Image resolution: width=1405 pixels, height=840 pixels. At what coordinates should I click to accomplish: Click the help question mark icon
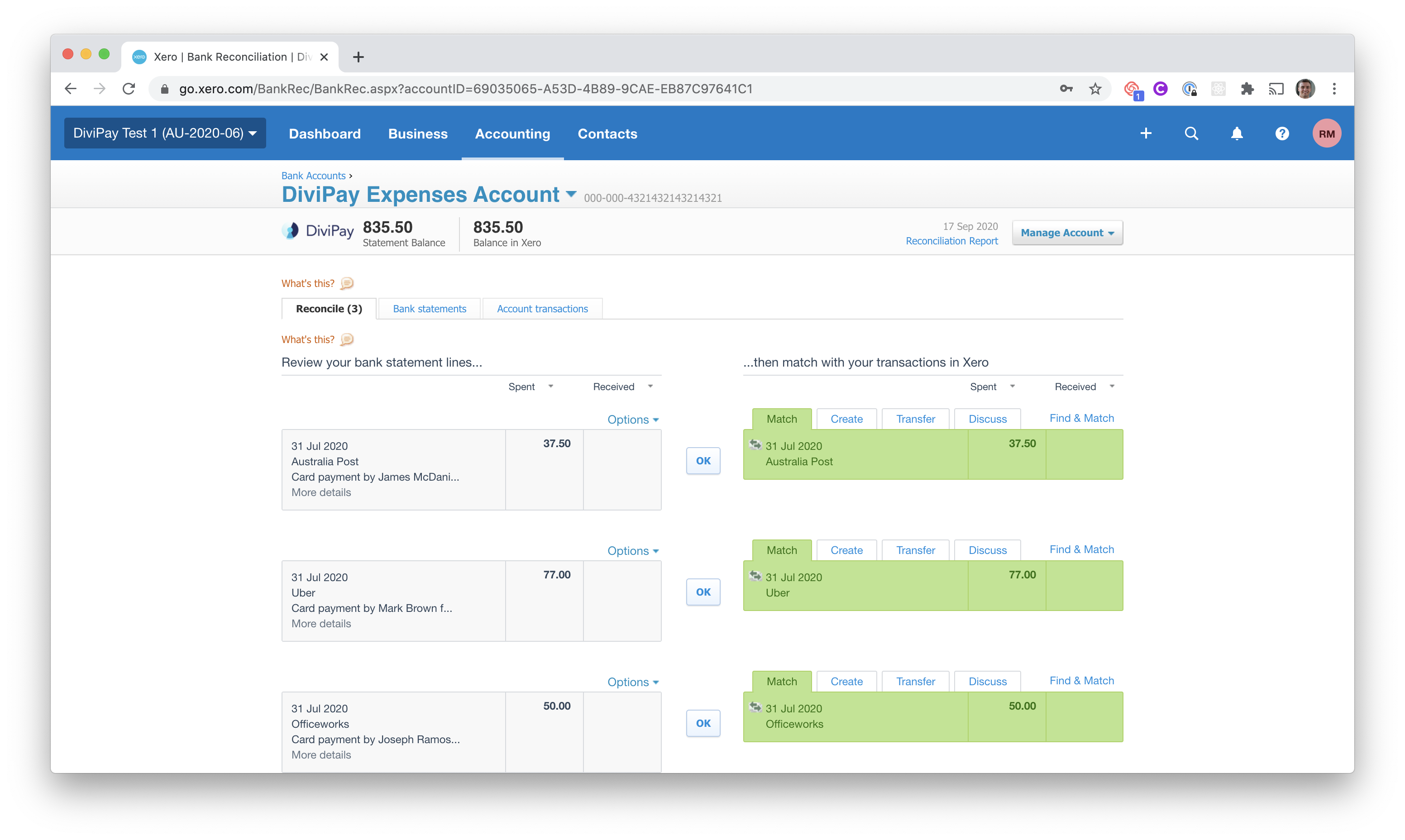[1281, 134]
